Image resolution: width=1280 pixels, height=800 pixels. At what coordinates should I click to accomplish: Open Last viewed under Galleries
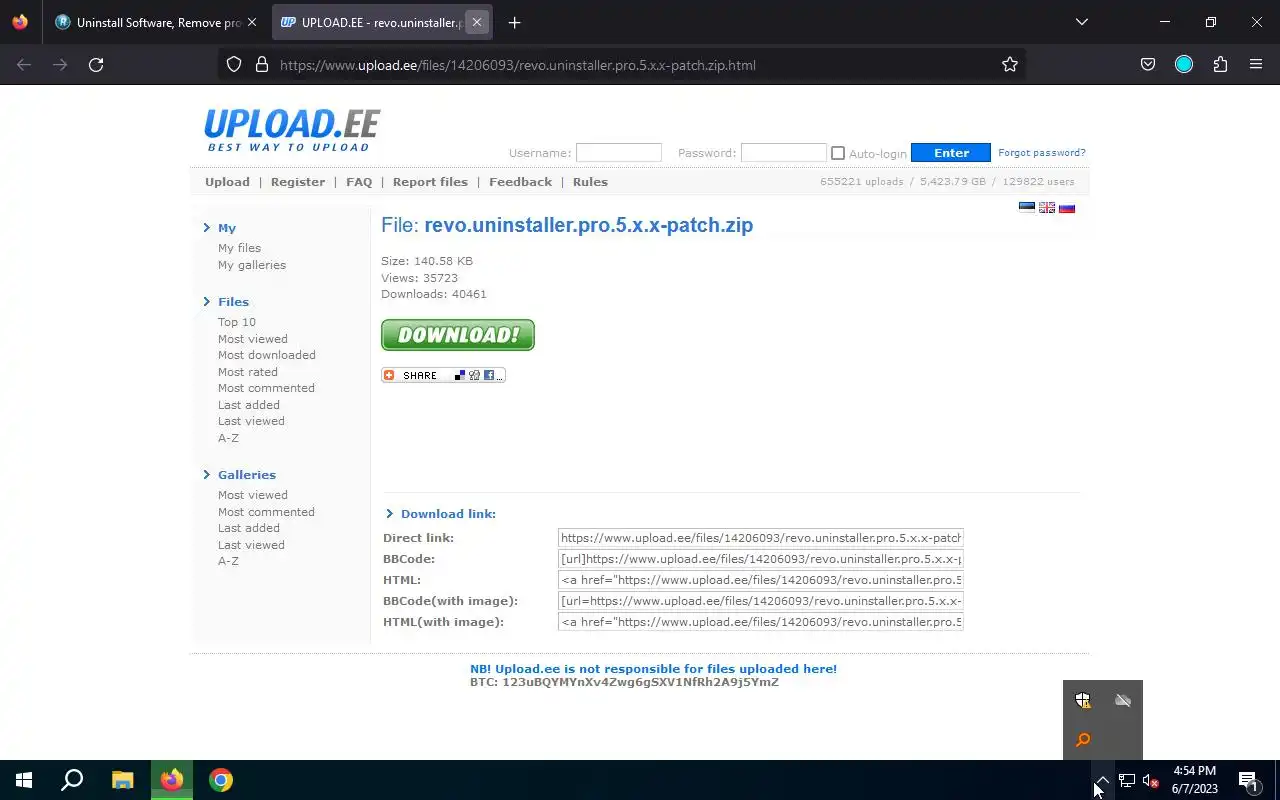coord(251,545)
